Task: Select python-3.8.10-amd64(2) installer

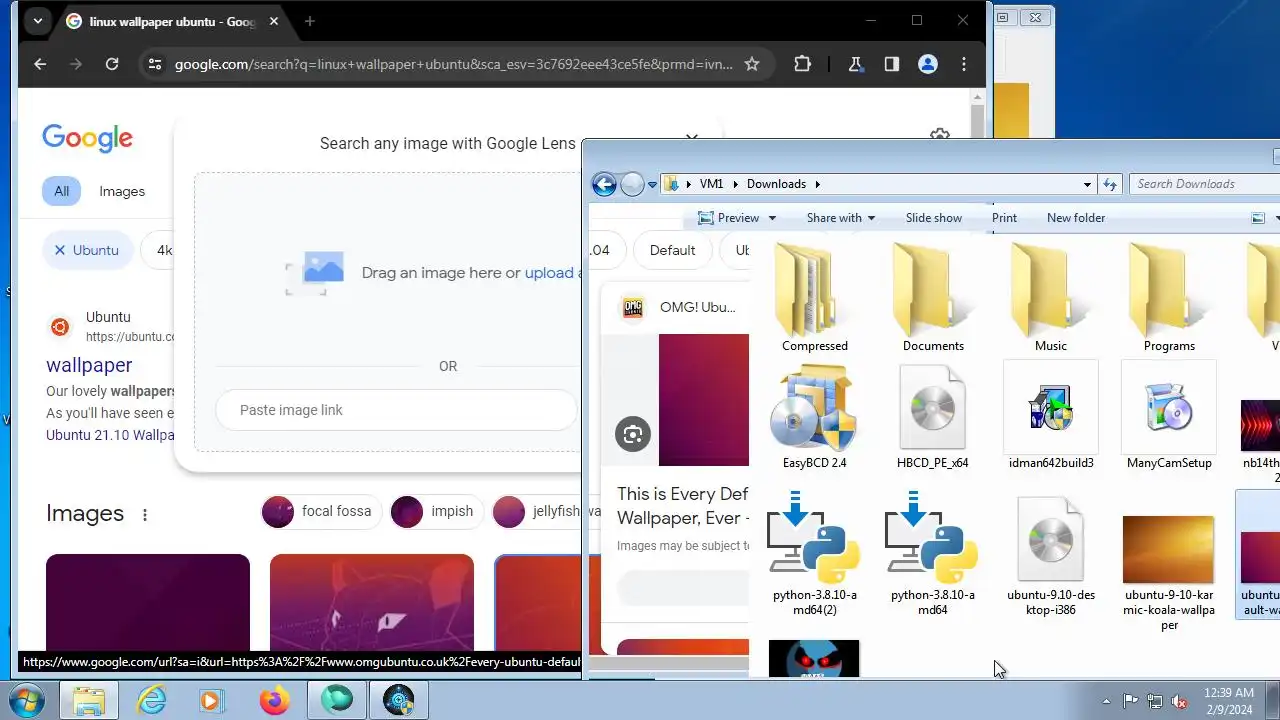Action: 814,554
